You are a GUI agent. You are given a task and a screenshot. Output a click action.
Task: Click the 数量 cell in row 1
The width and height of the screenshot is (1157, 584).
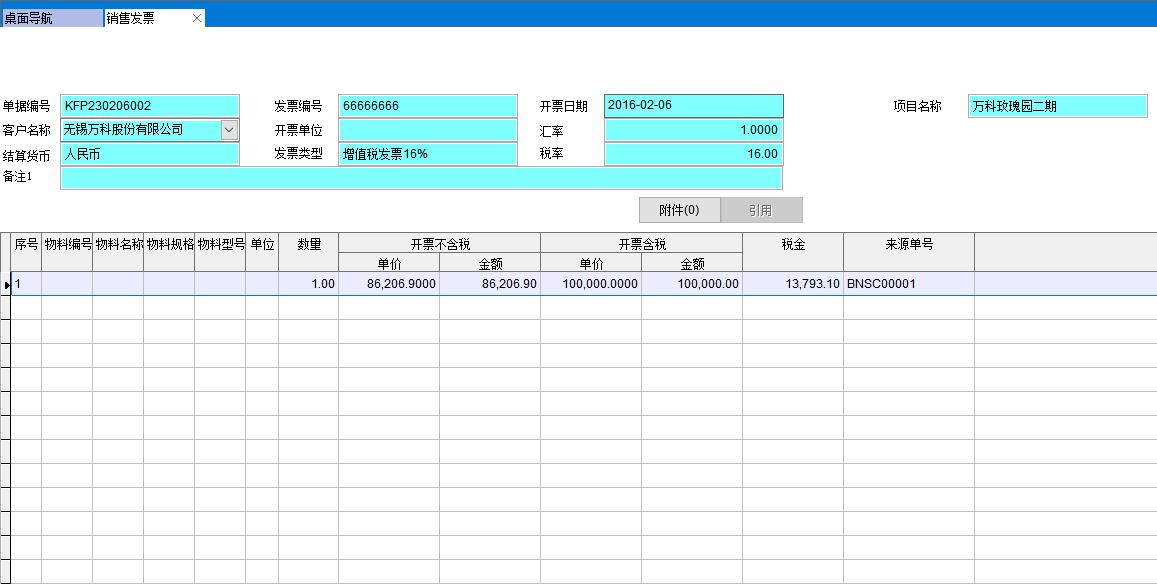[308, 284]
